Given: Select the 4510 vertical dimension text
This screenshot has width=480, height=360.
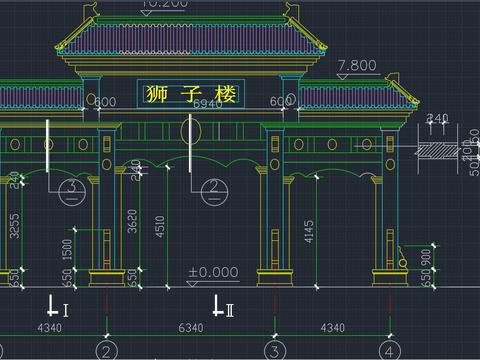Looking at the screenshot, I should (x=160, y=227).
